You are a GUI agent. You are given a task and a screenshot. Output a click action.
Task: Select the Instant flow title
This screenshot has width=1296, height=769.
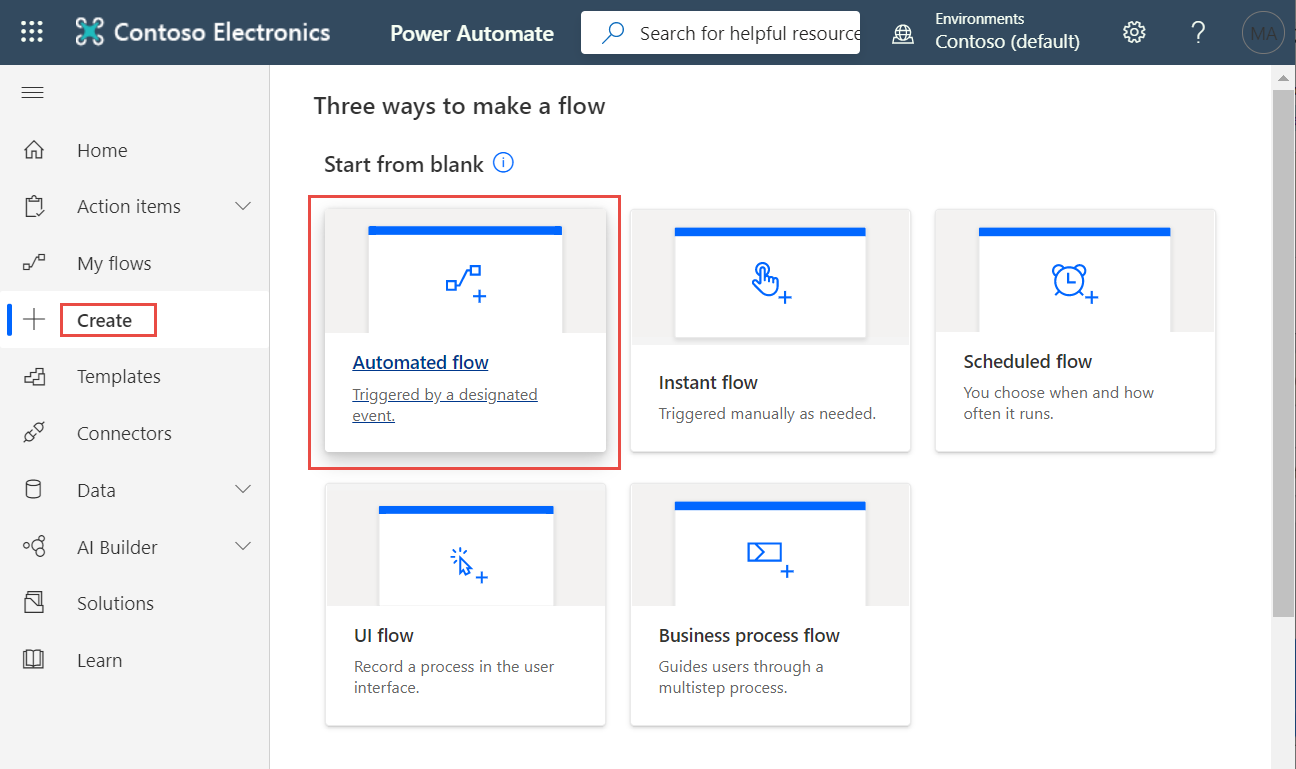click(x=708, y=382)
